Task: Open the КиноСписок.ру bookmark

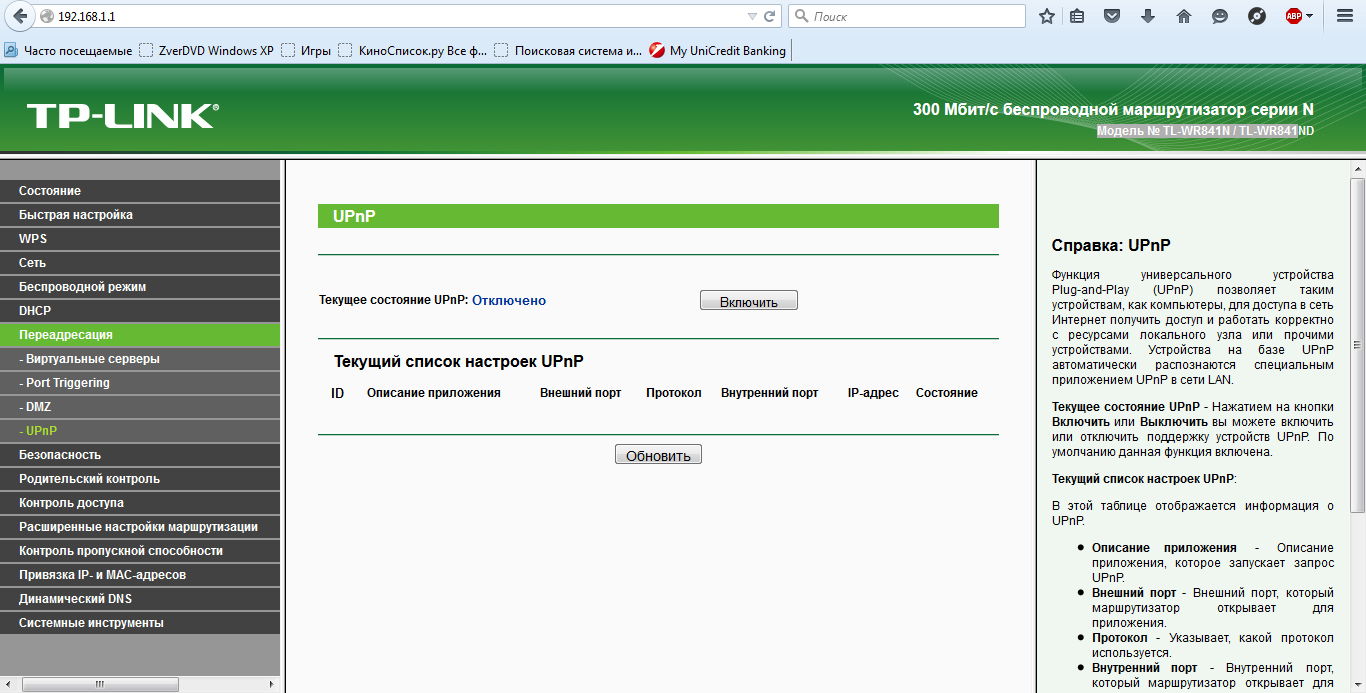Action: 412,50
